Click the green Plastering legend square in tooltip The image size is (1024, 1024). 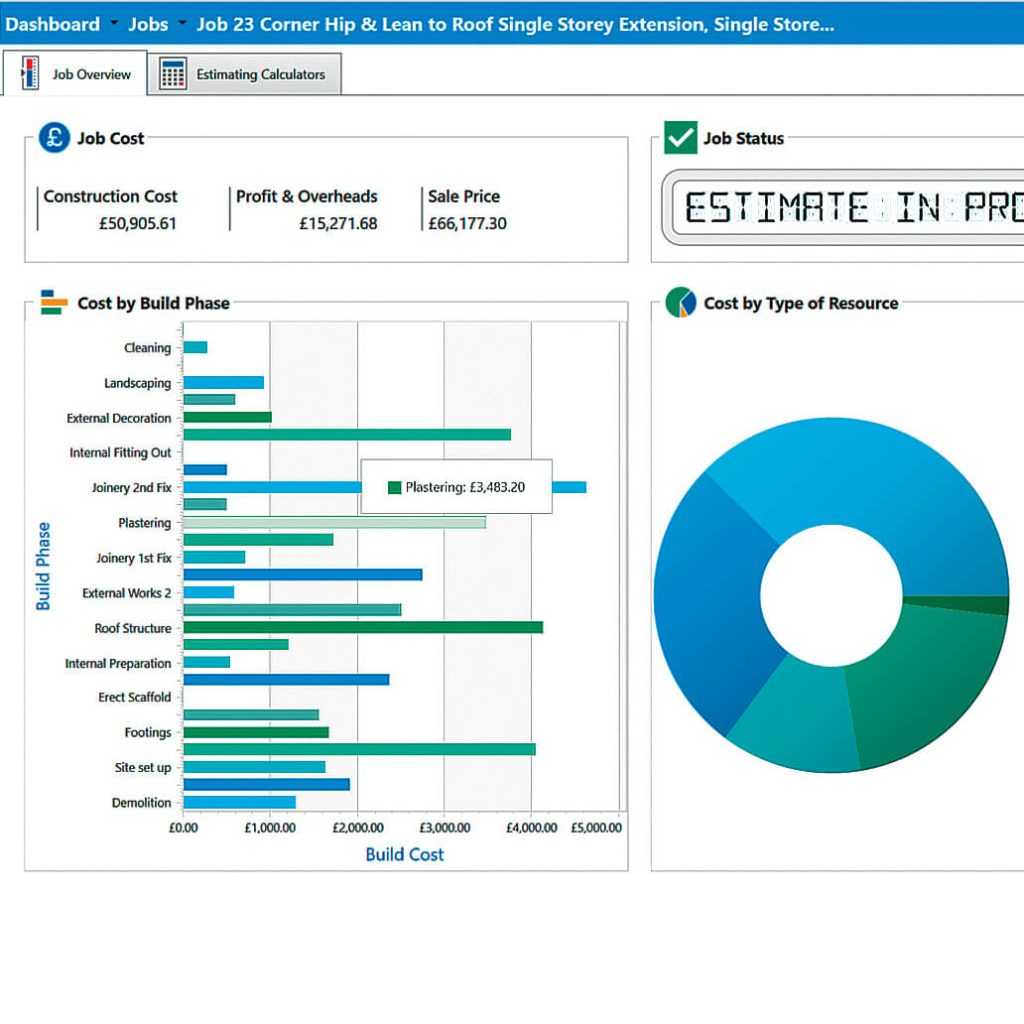(x=394, y=487)
